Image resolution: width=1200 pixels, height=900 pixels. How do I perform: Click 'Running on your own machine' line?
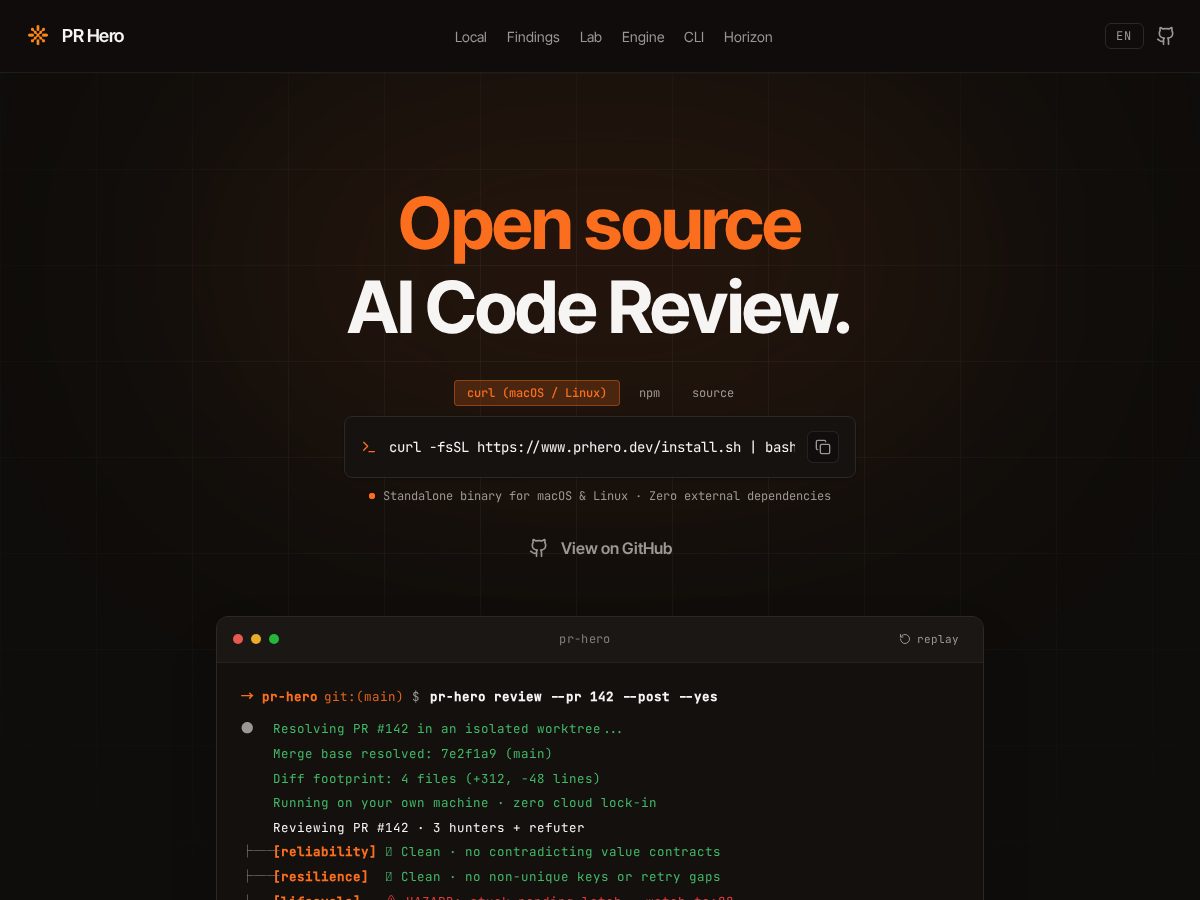[x=465, y=803]
